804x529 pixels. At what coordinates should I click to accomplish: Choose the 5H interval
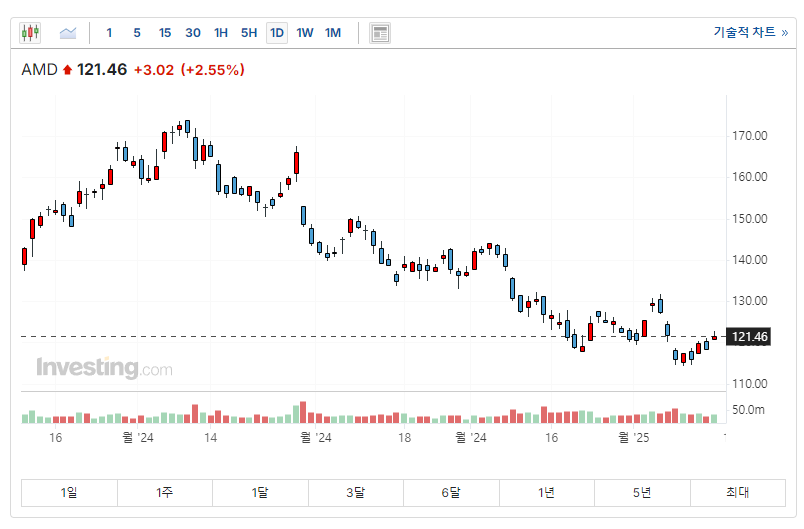[249, 33]
